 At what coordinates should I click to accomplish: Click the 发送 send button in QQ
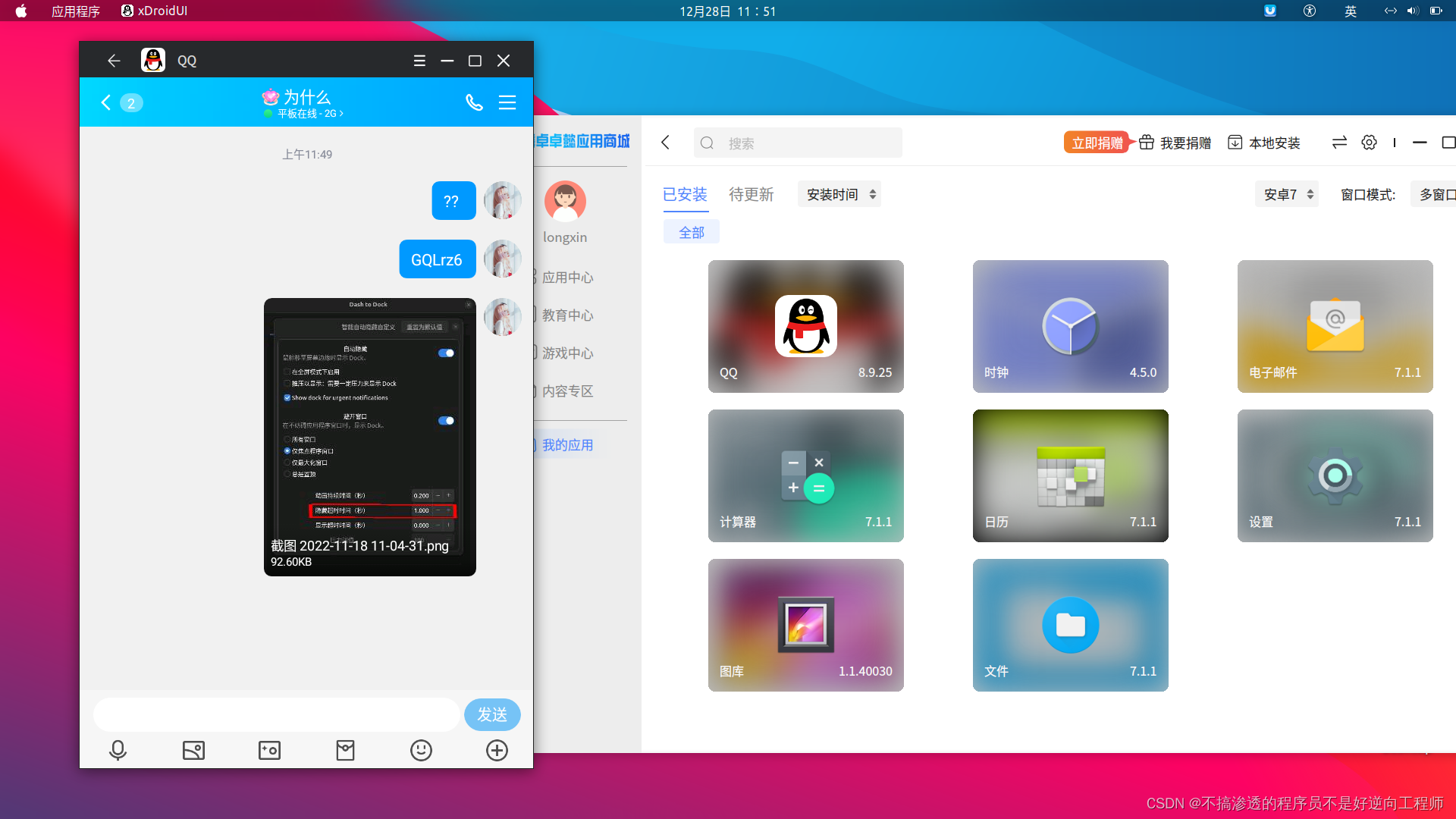(x=491, y=714)
